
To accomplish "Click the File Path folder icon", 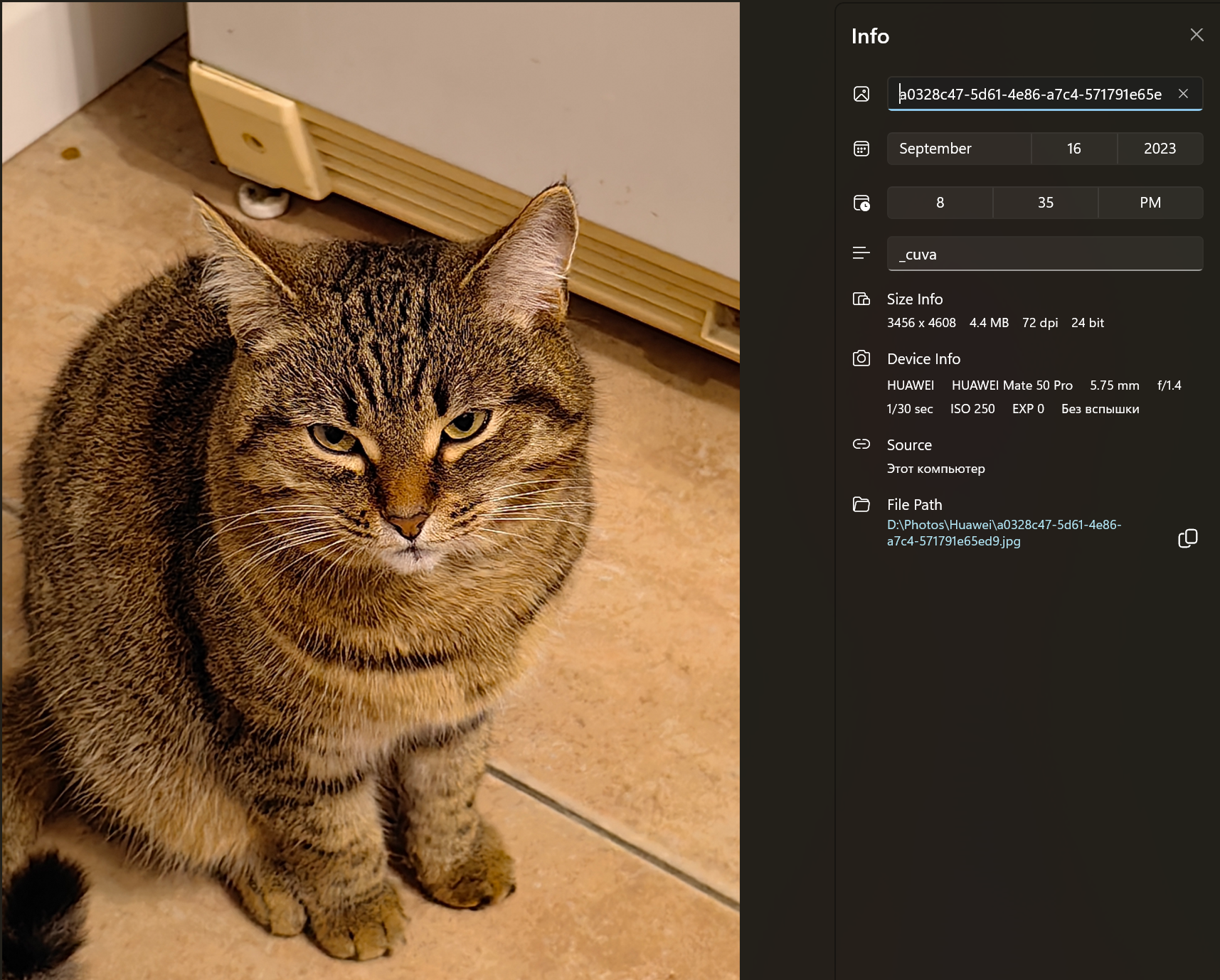I will [x=861, y=504].
